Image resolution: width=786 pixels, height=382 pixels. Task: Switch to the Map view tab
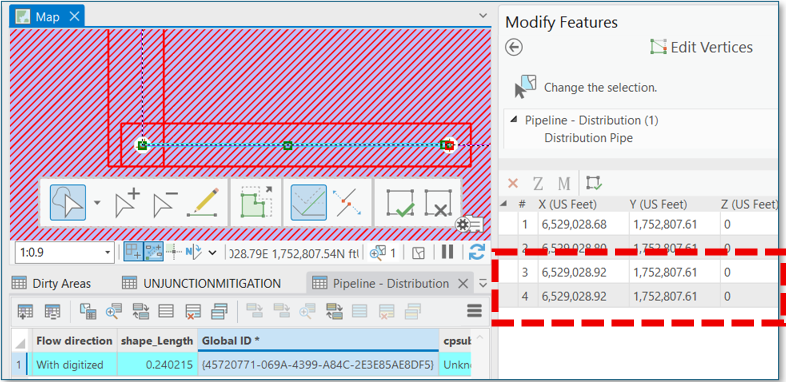tap(47, 17)
